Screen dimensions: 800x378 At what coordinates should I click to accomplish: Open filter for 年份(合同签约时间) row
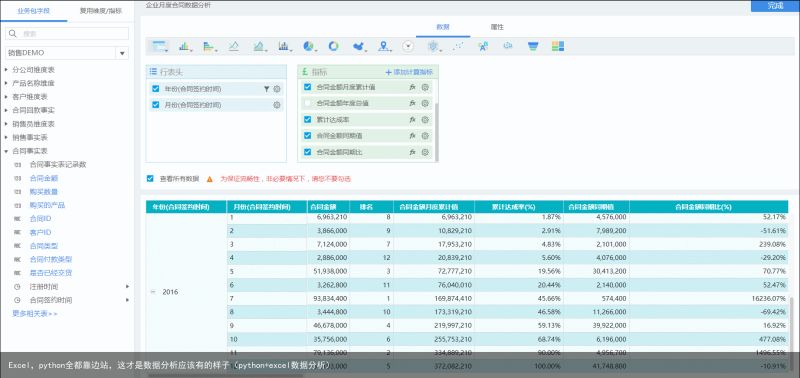(266, 89)
